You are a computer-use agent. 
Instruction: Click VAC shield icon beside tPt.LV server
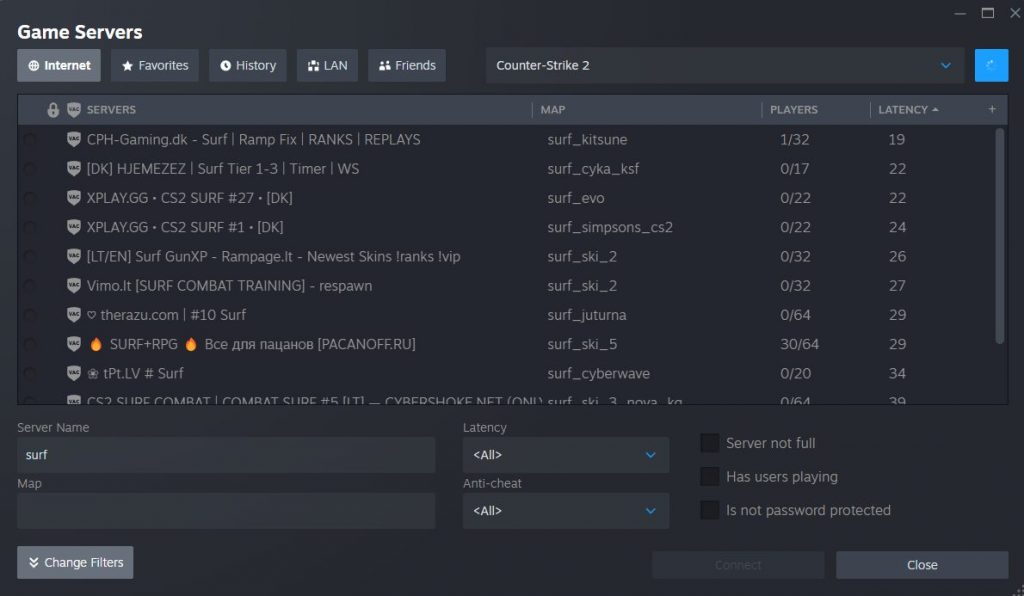(x=74, y=373)
